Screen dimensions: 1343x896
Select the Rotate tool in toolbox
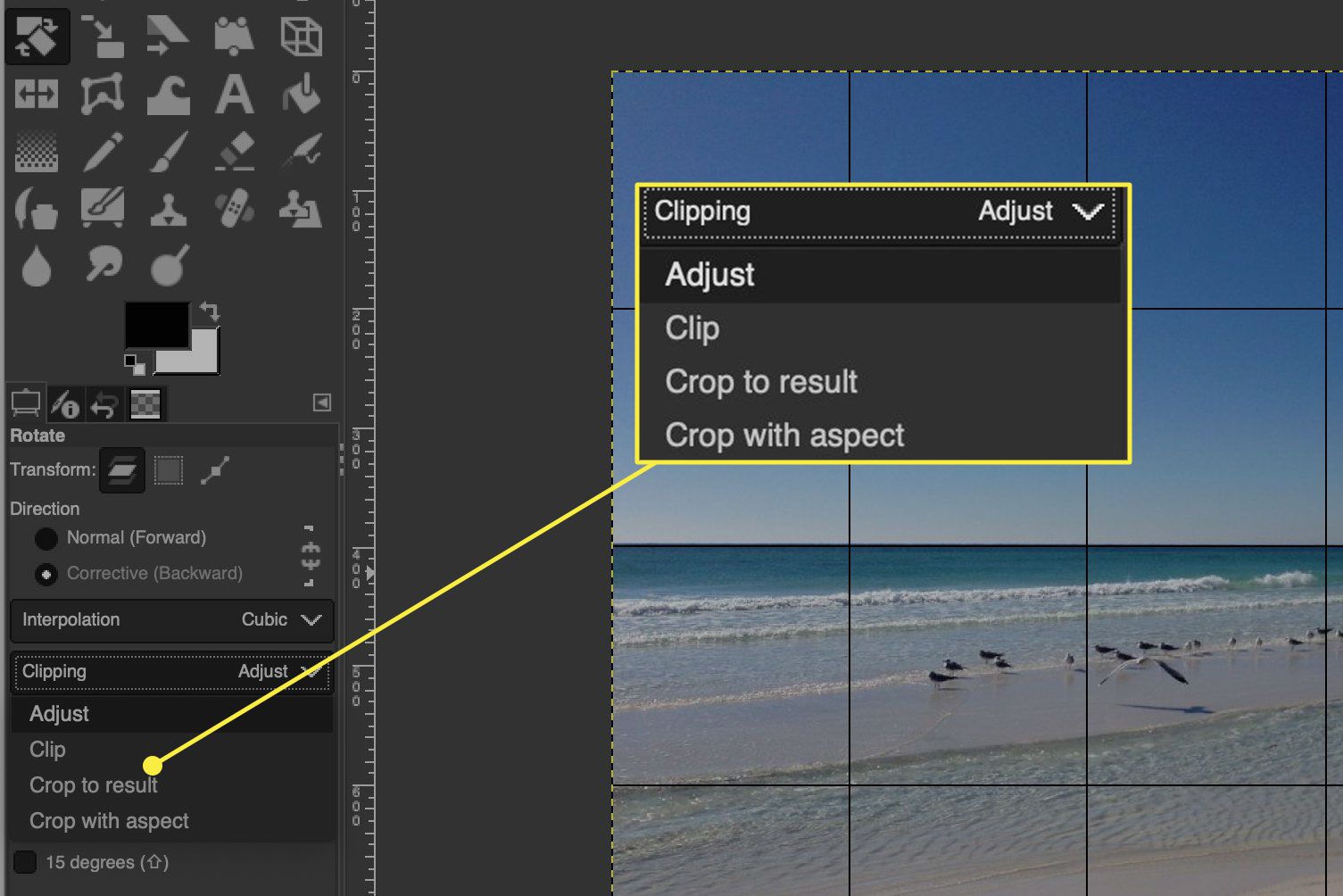coord(37,36)
